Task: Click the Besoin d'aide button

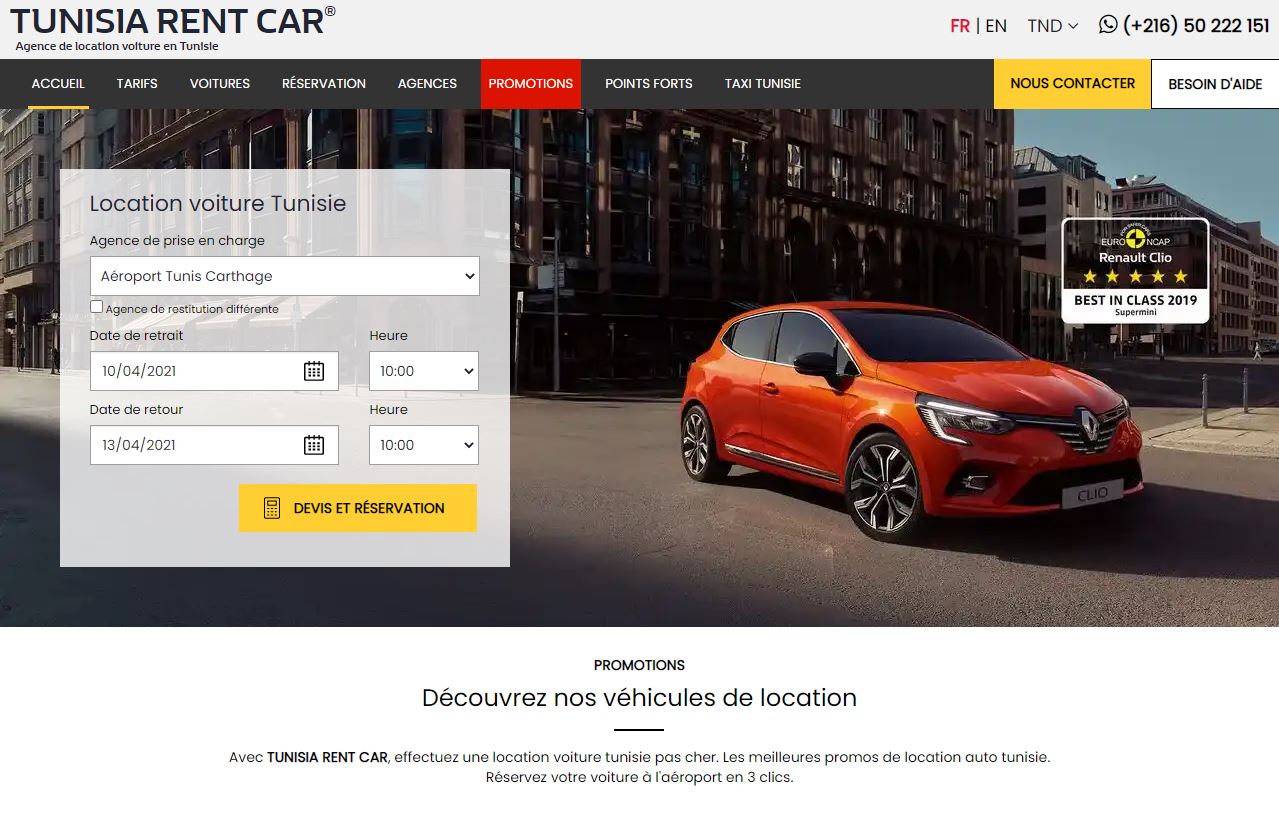Action: pyautogui.click(x=1215, y=84)
